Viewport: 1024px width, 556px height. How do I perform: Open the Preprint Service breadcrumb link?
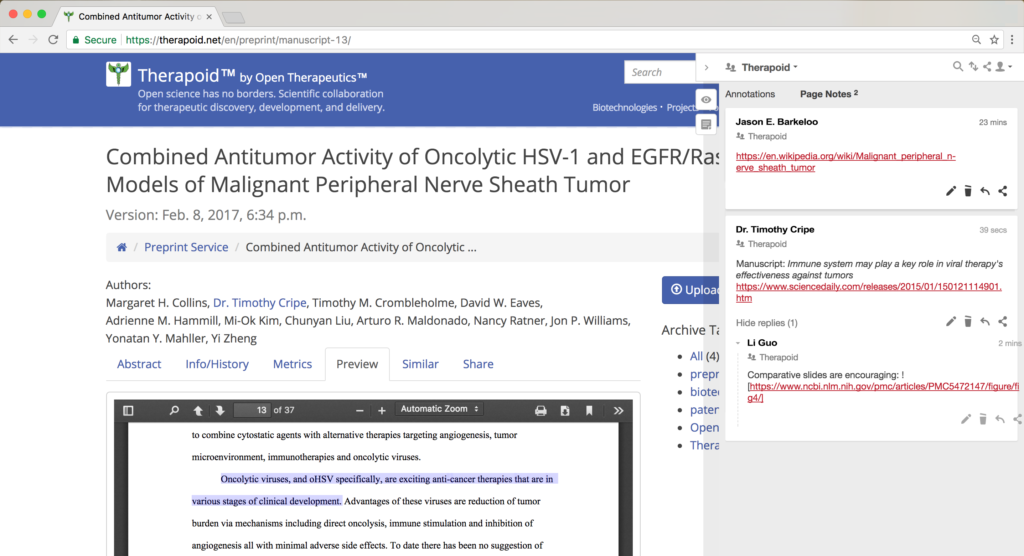[186, 247]
